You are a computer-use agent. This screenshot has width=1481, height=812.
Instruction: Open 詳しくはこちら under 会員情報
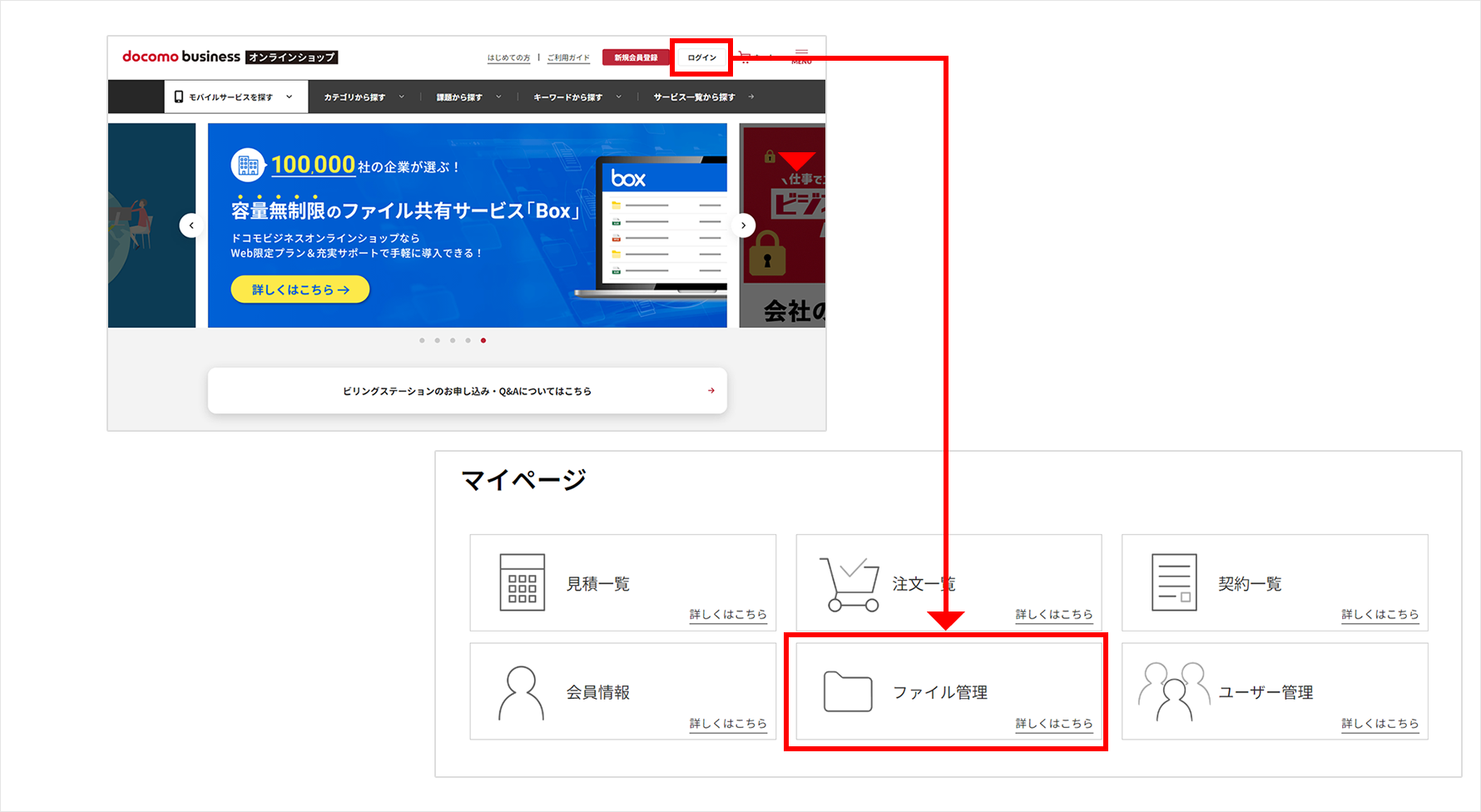(728, 723)
